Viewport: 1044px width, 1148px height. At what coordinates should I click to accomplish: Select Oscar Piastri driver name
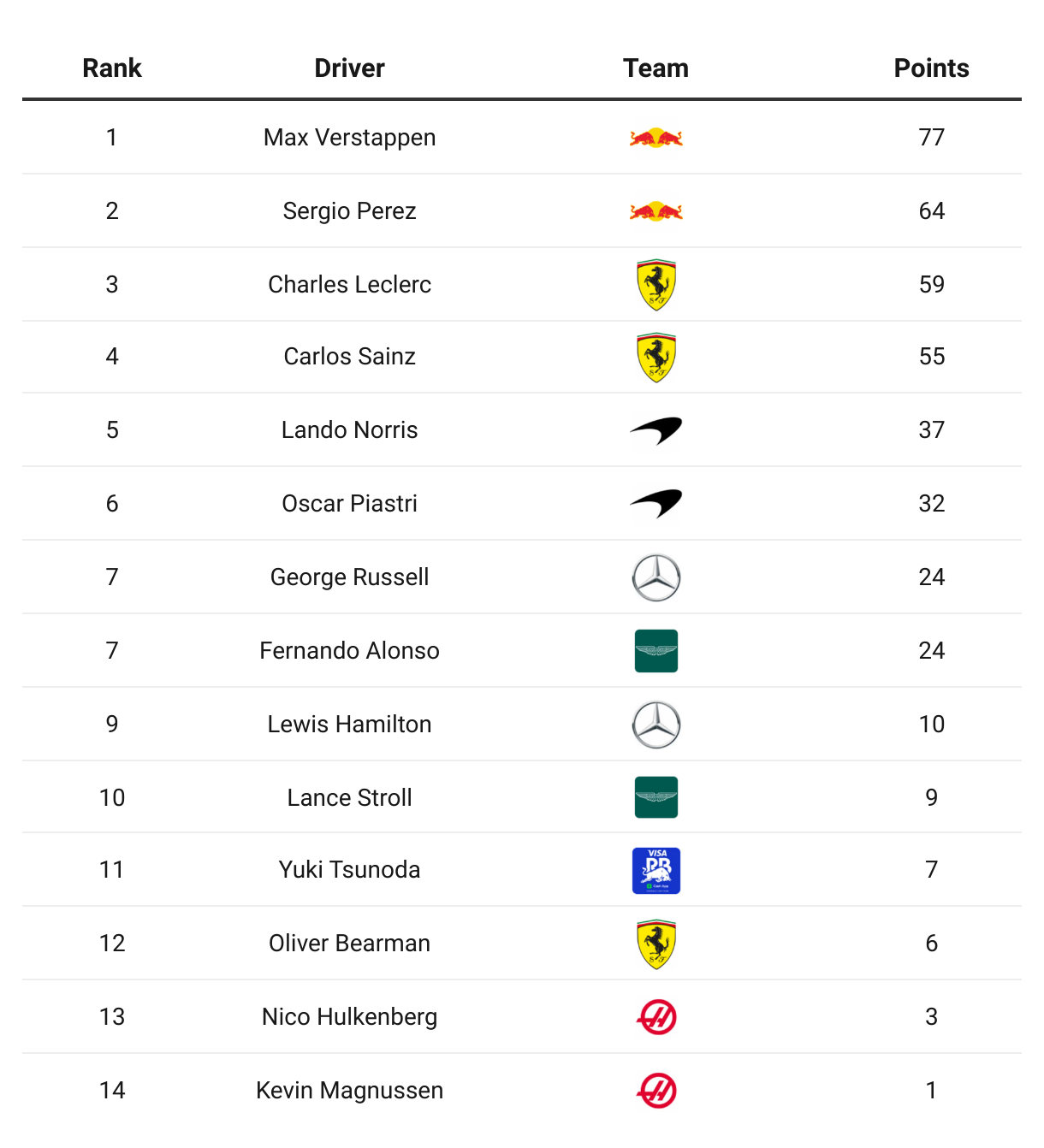coord(349,504)
